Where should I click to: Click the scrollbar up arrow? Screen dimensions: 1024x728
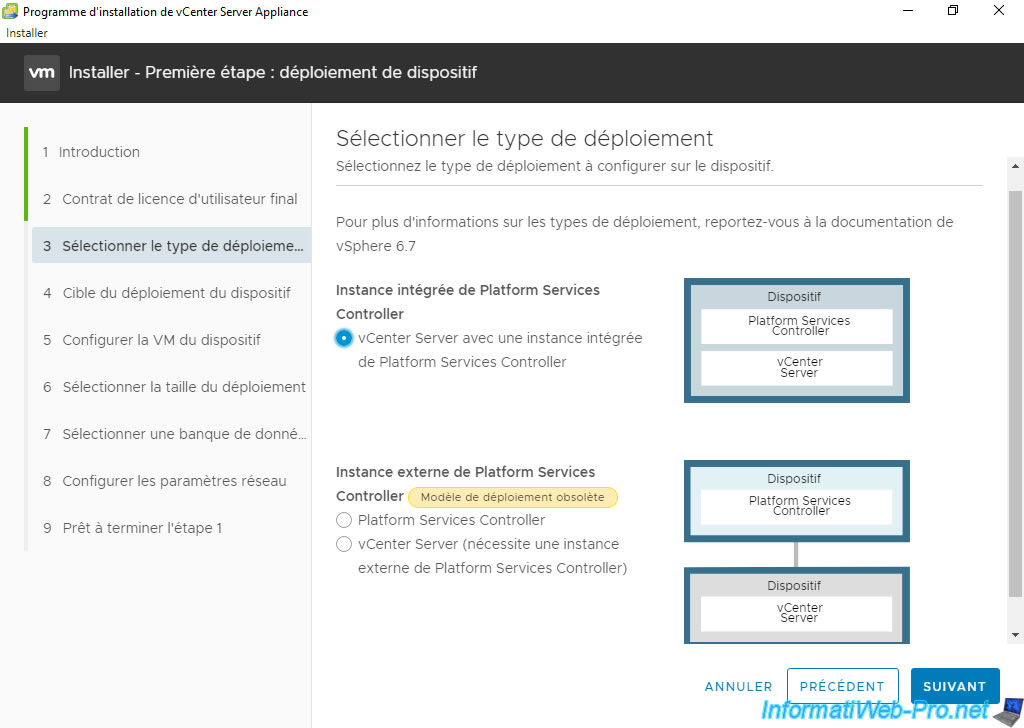[x=1015, y=166]
